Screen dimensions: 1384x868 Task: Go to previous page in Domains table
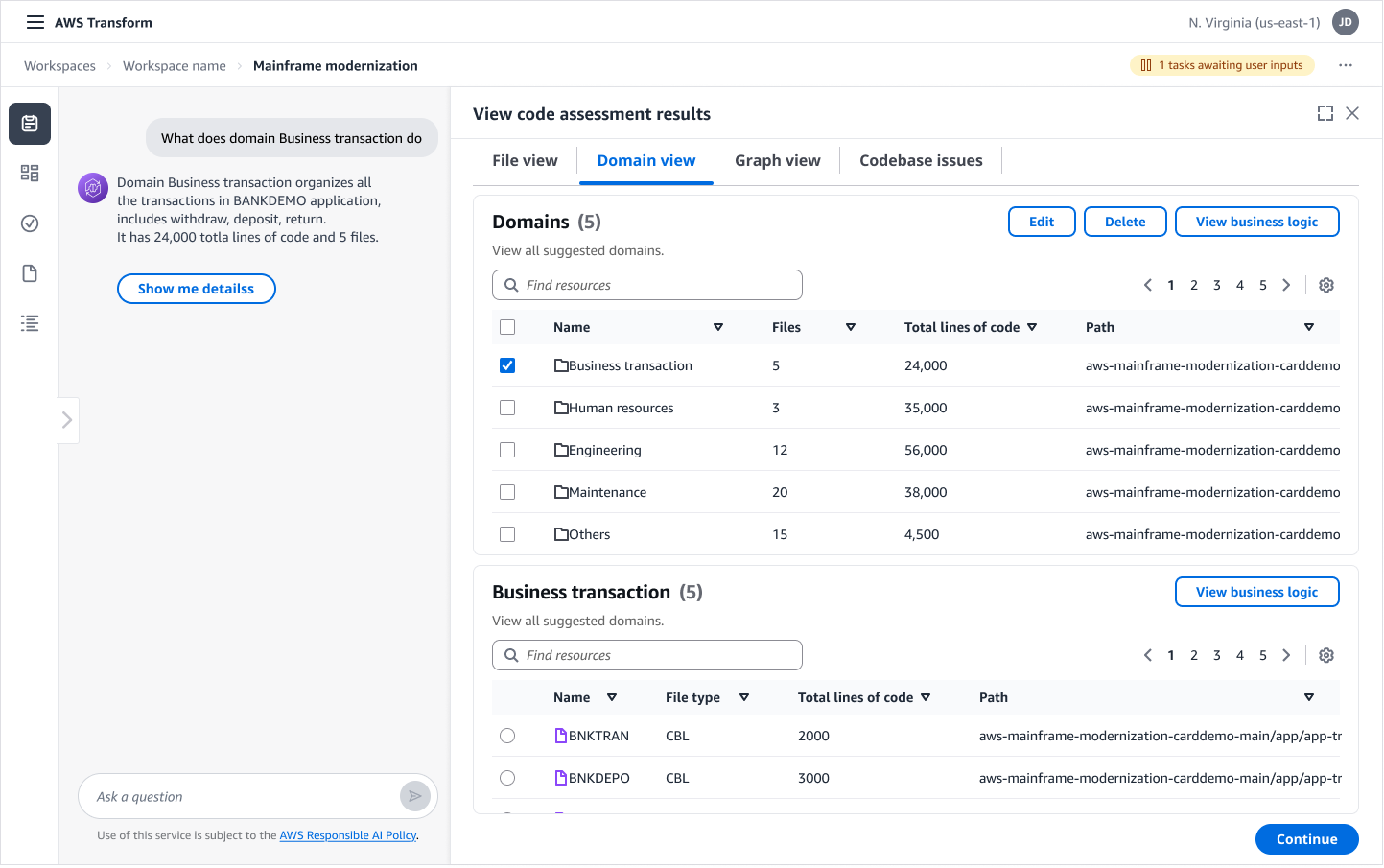coord(1148,285)
